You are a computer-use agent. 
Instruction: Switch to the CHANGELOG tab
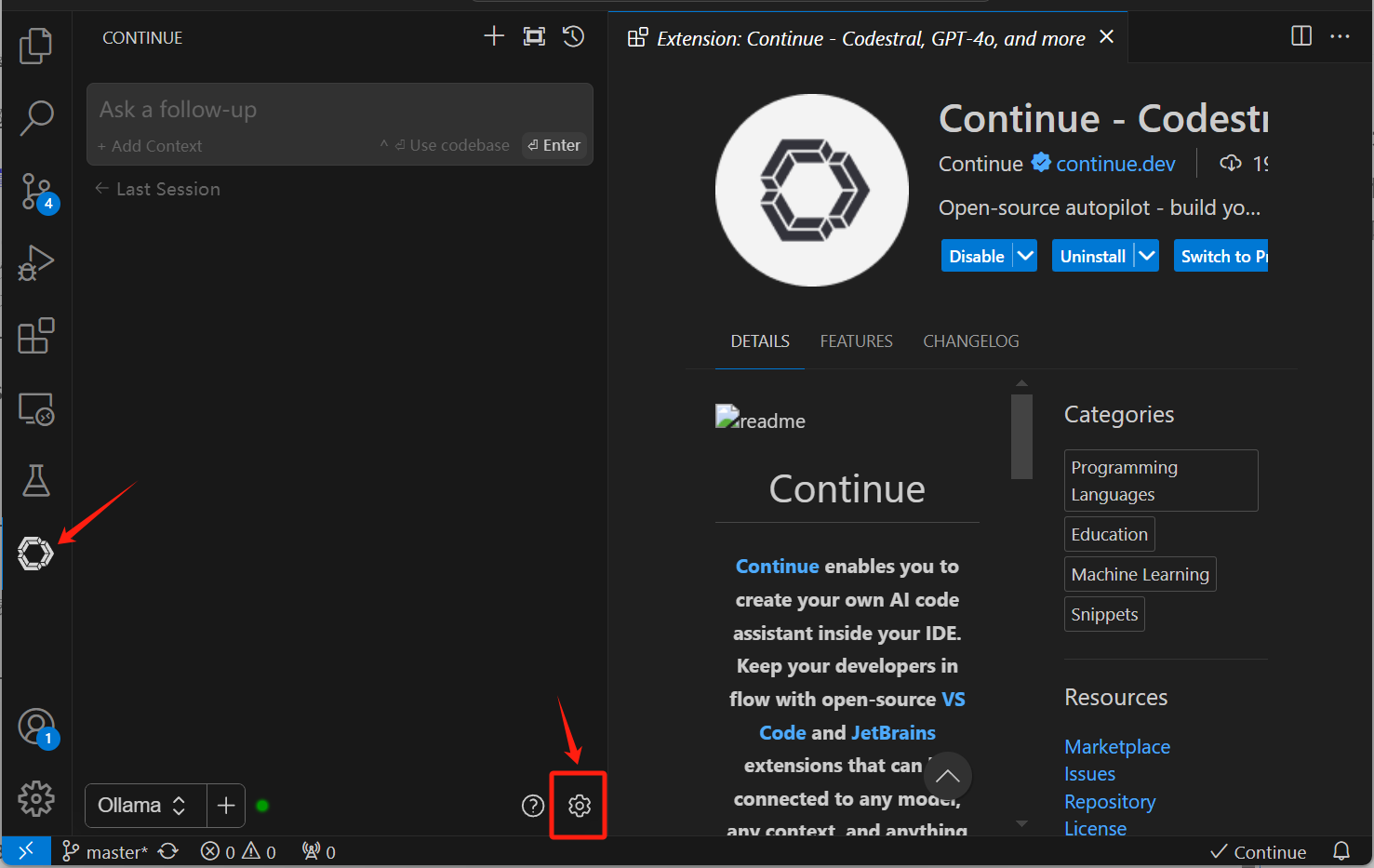coord(971,341)
